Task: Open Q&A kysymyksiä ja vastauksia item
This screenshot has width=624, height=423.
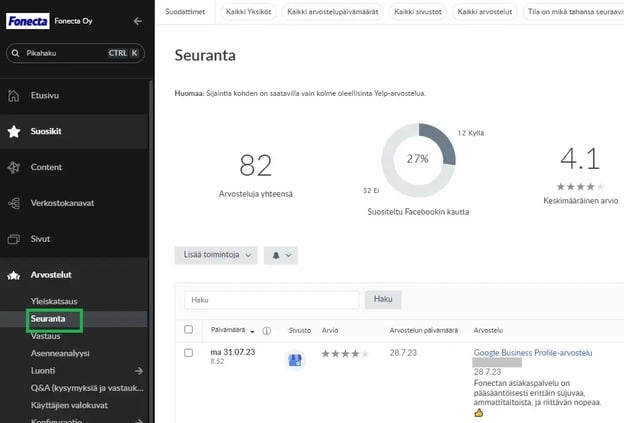Action: 87,388
